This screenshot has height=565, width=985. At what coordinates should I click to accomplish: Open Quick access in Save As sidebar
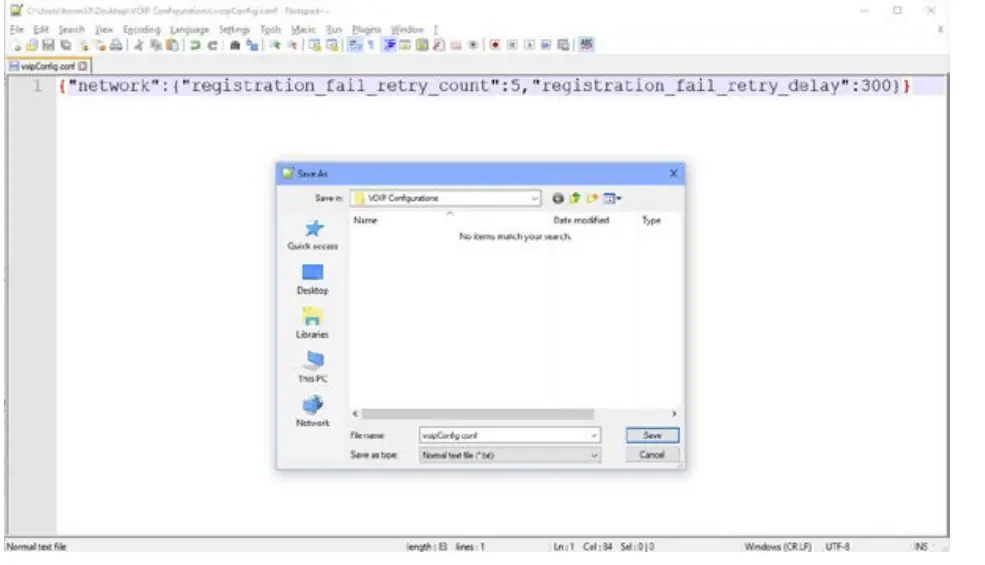(x=313, y=235)
